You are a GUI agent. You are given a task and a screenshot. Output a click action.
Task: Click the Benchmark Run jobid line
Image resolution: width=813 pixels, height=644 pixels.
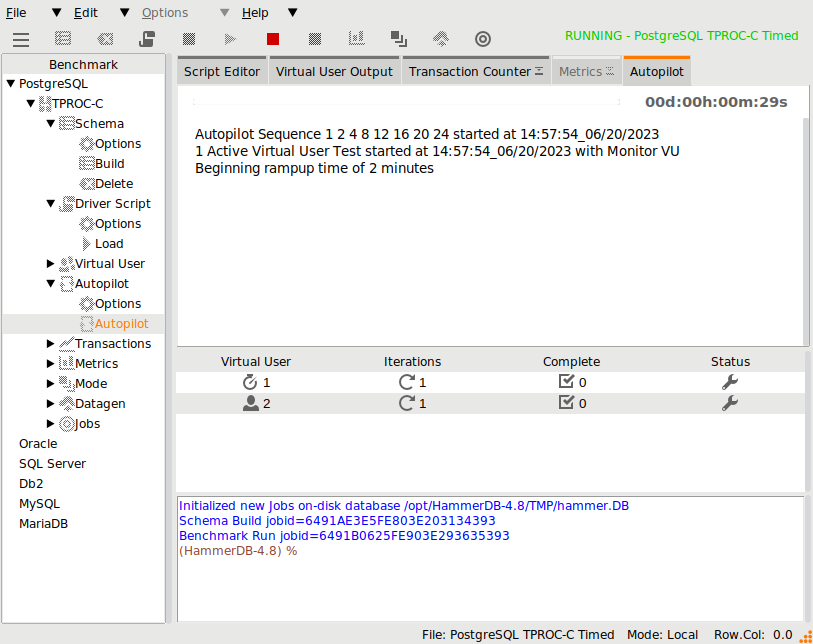pyautogui.click(x=344, y=536)
